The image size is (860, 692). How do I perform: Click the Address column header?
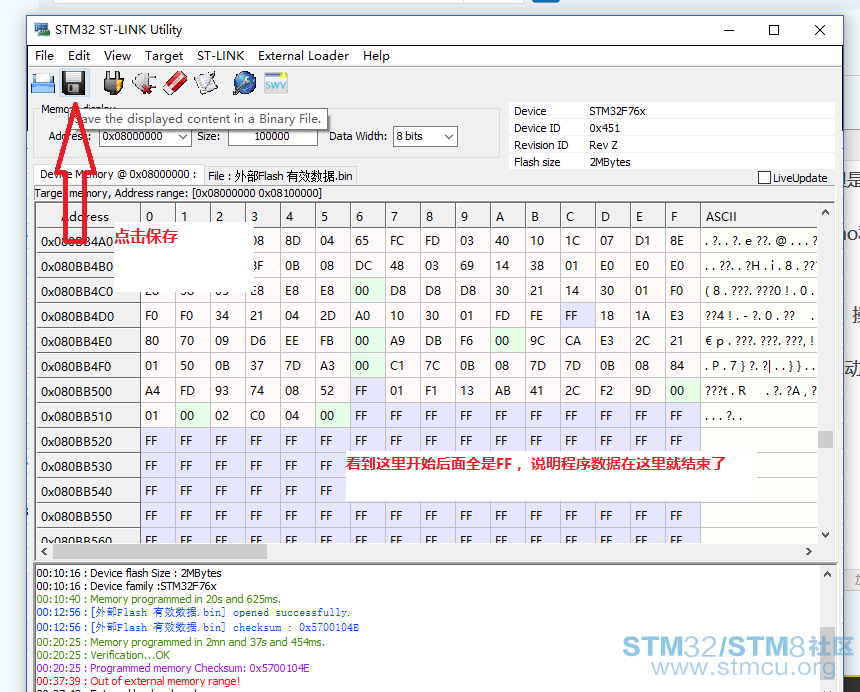(x=88, y=217)
